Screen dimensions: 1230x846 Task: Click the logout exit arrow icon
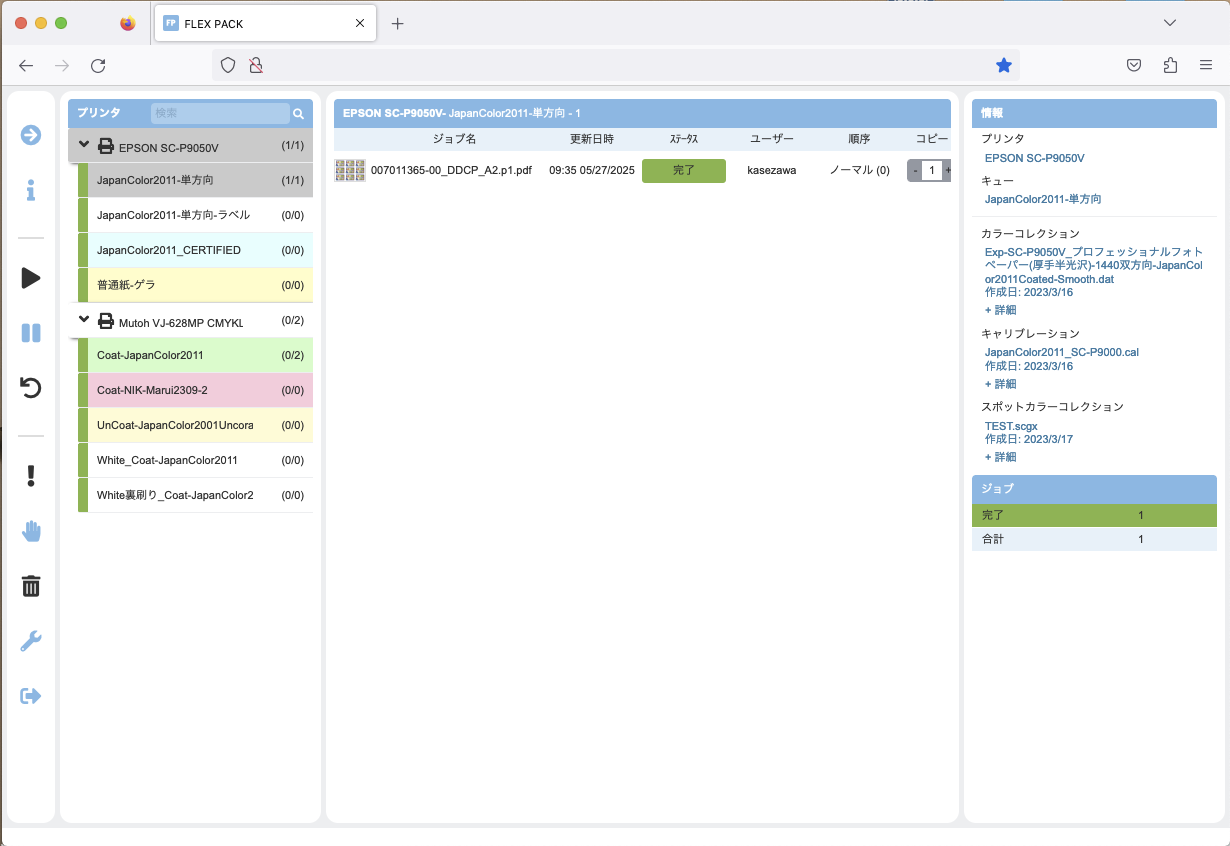(x=31, y=696)
